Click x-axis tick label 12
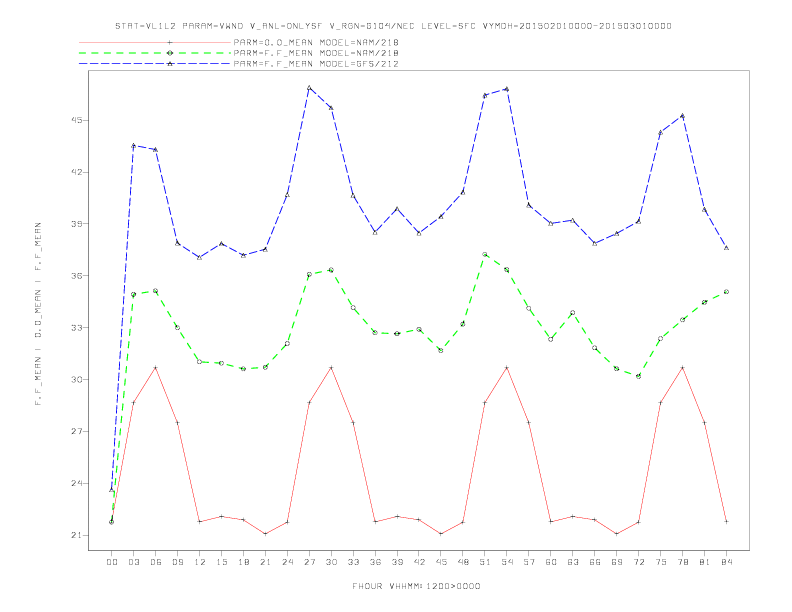The width and height of the screenshot is (792, 612). pyautogui.click(x=200, y=562)
